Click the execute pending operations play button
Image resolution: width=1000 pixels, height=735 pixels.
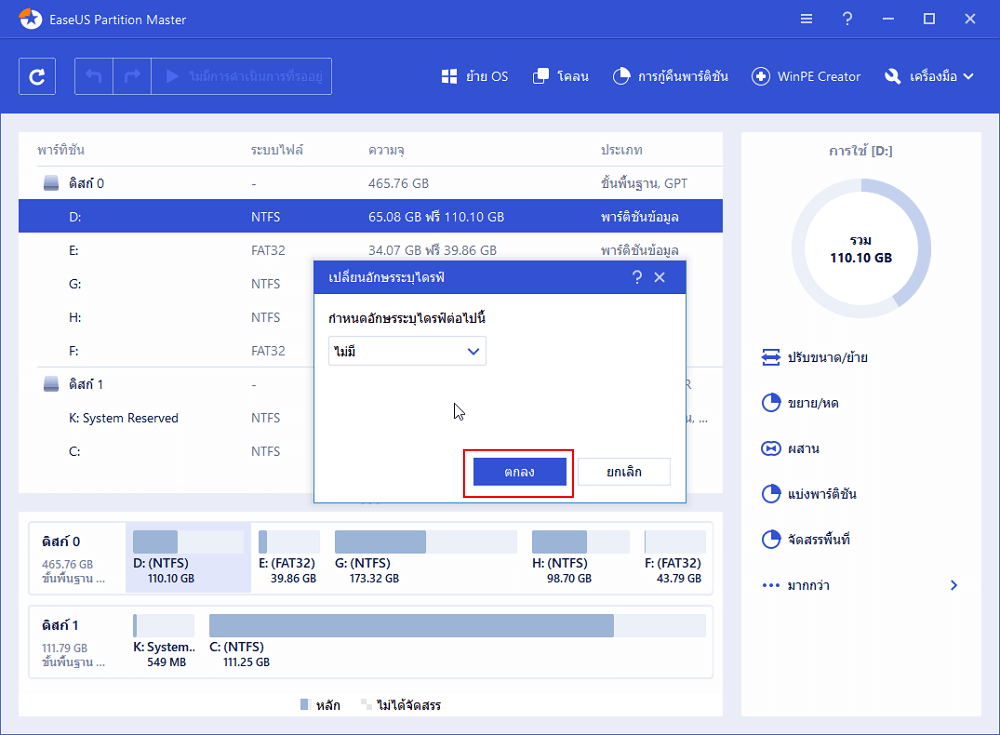242,77
